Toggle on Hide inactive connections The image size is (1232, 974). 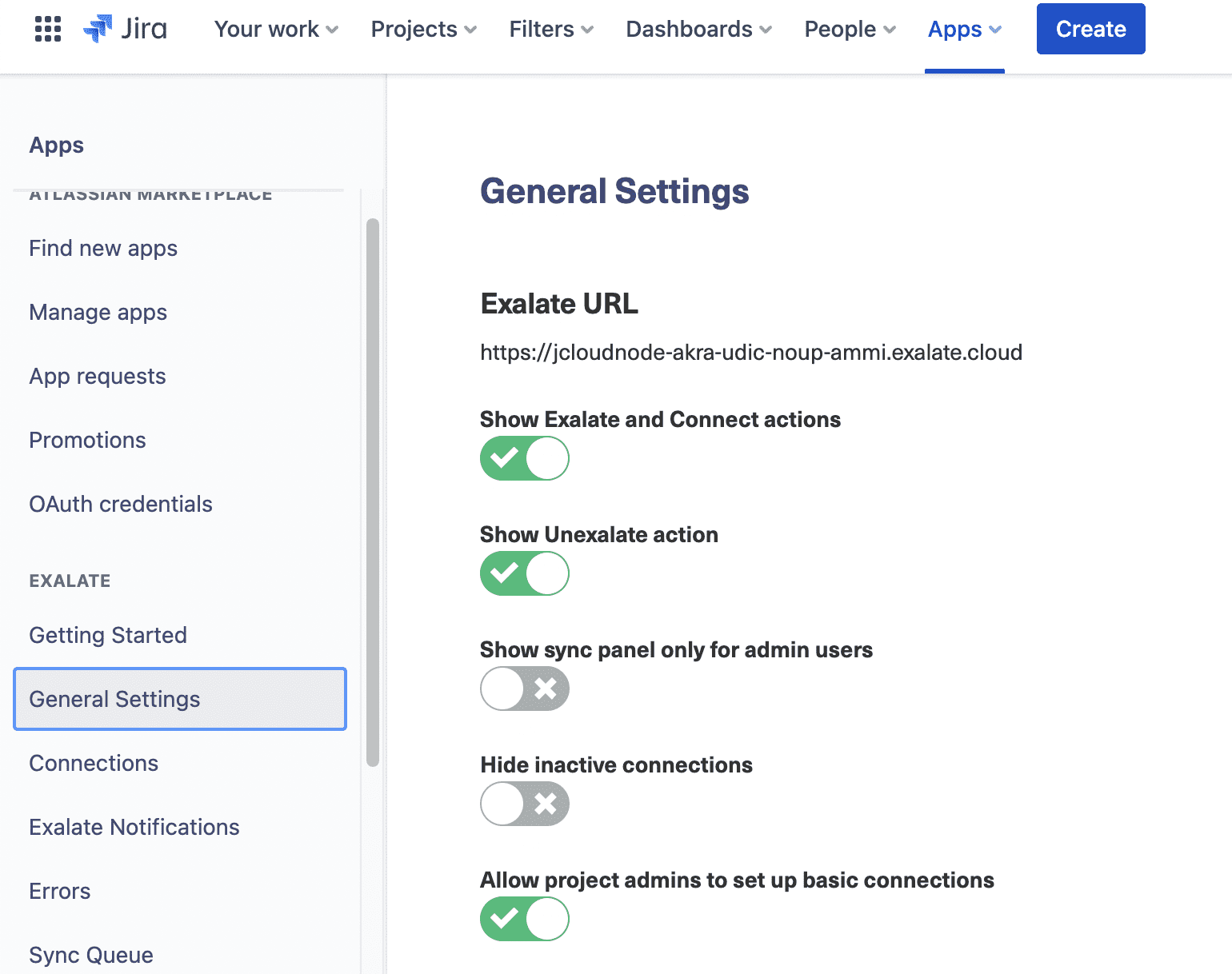[524, 804]
